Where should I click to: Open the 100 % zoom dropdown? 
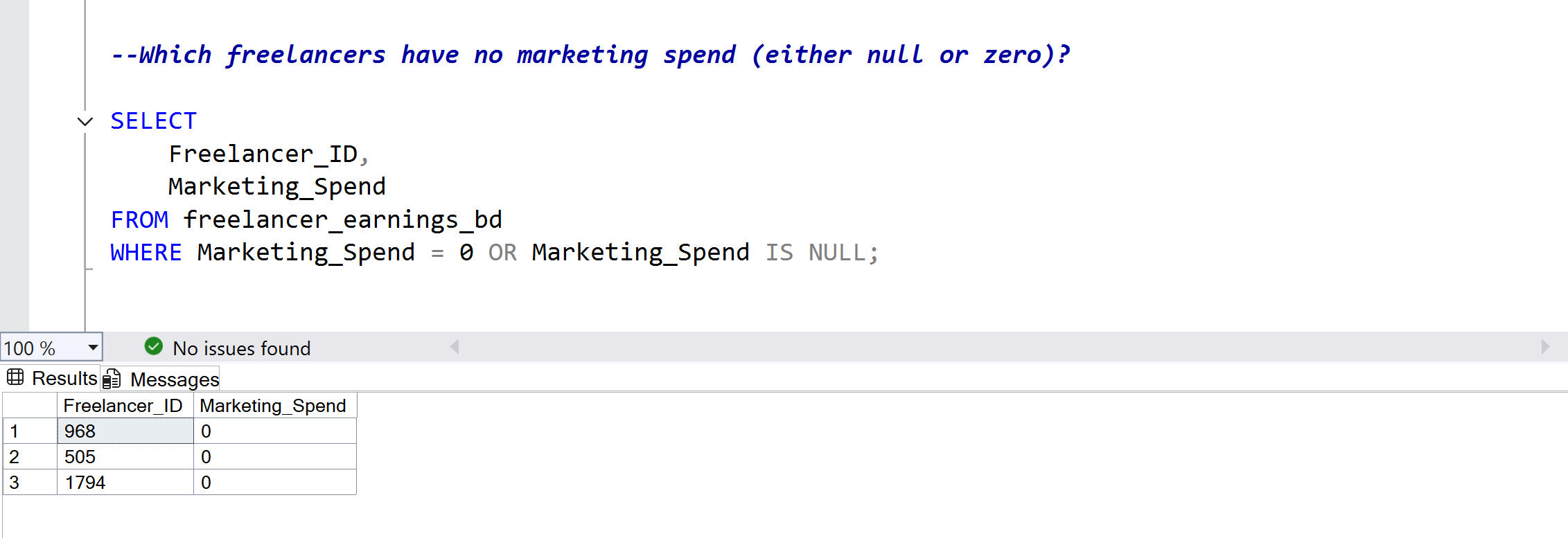coord(93,348)
